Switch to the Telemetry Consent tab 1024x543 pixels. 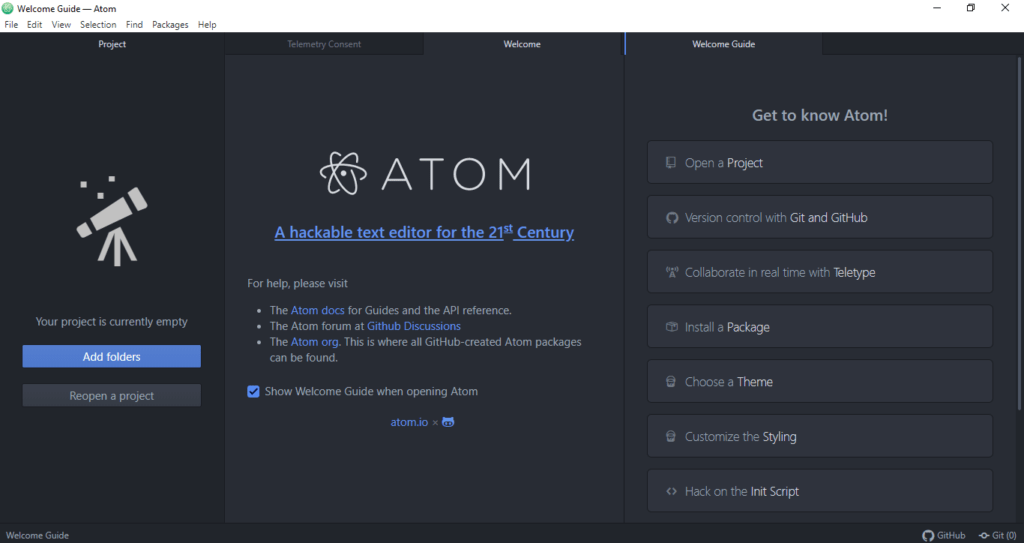324,44
